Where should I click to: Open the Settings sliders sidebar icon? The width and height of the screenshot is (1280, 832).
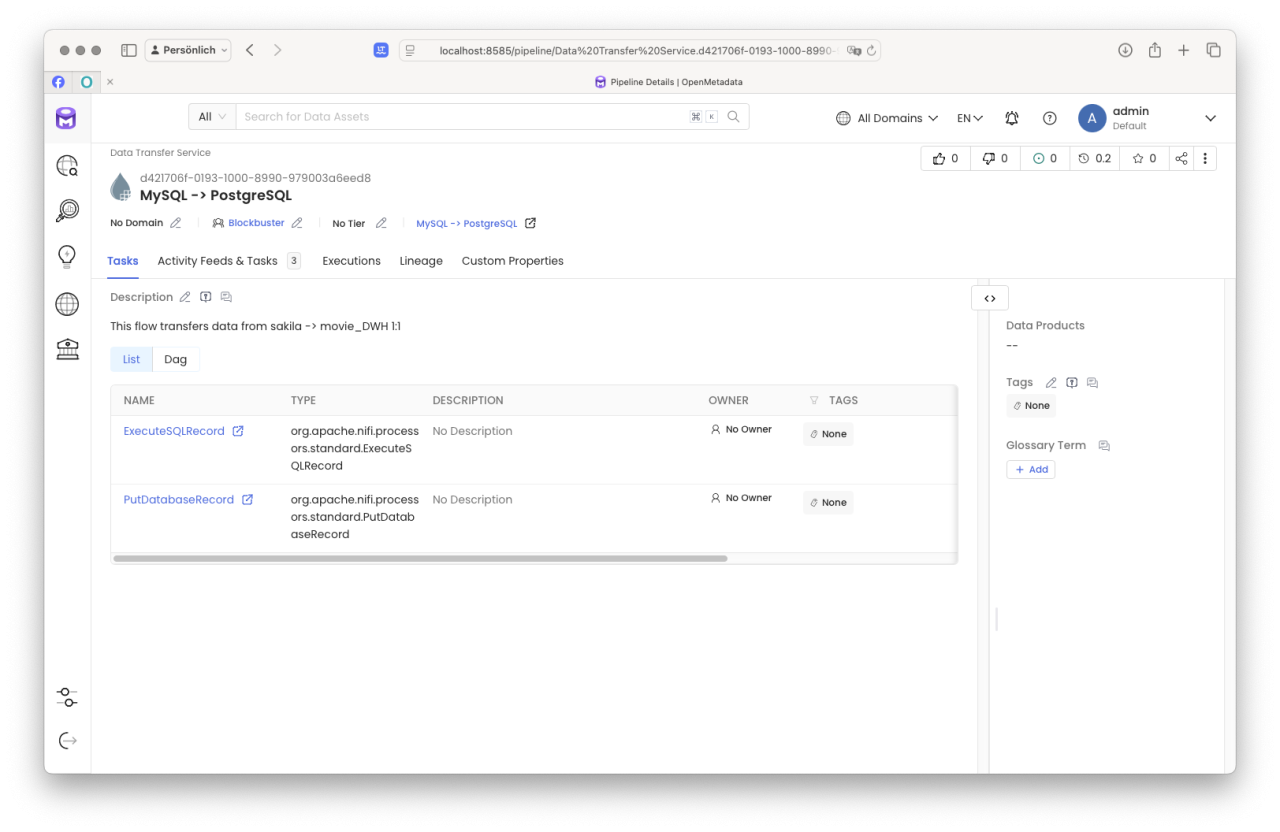point(67,697)
